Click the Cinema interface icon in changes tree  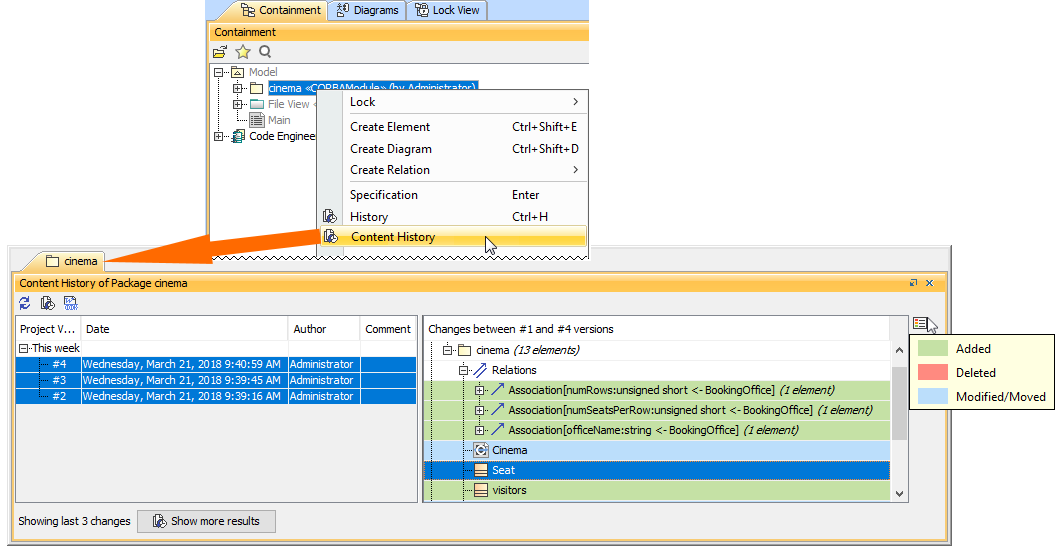(x=481, y=450)
